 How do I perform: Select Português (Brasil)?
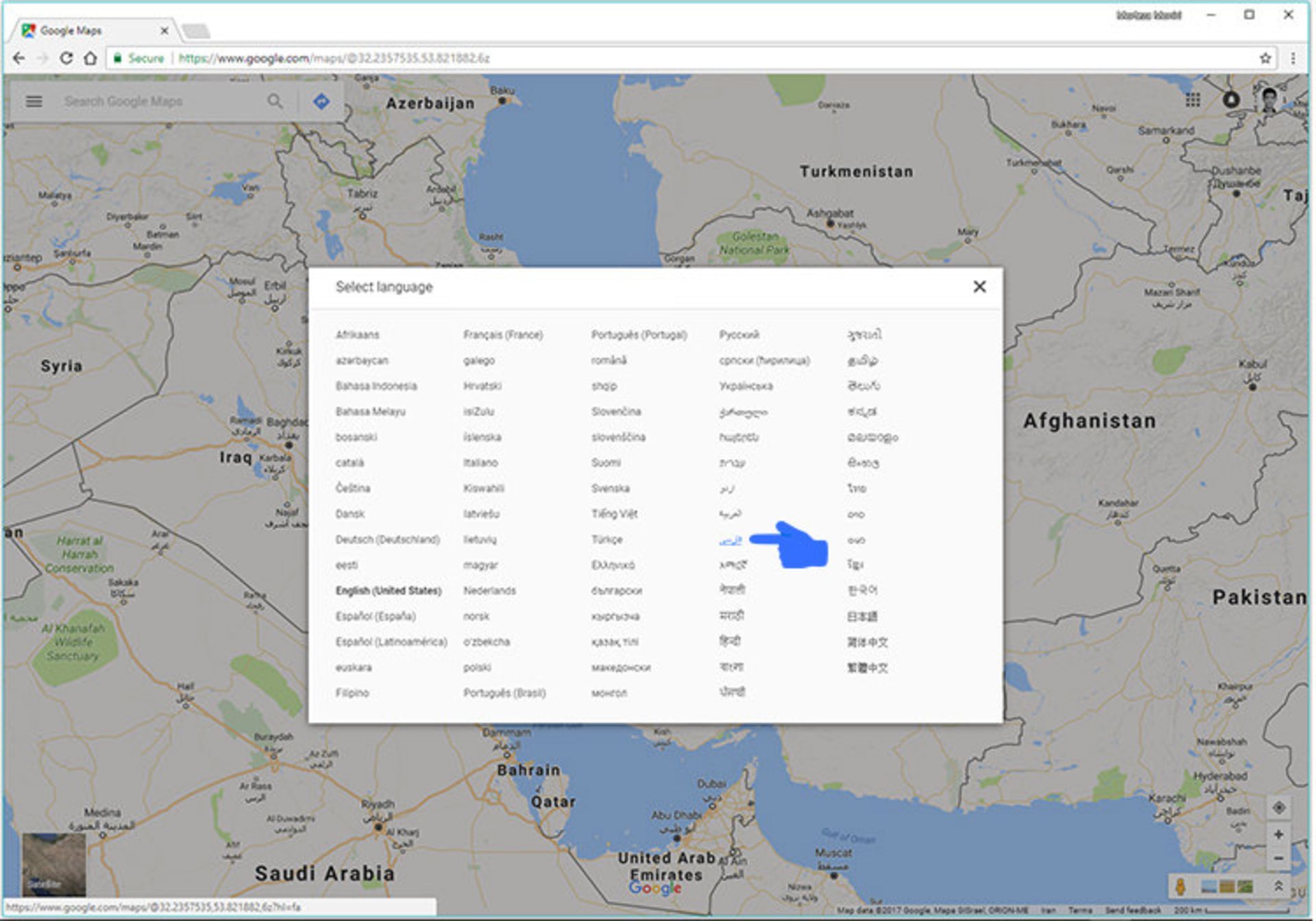(504, 693)
